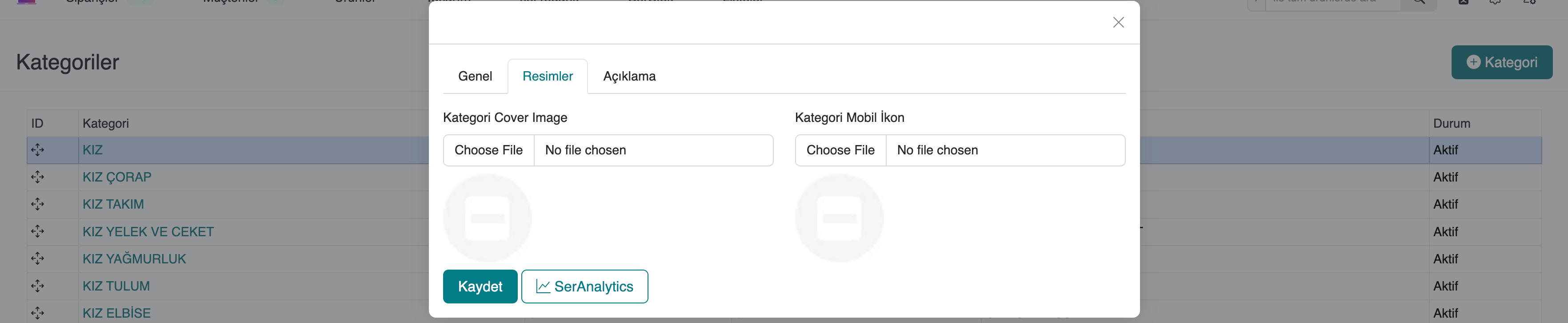Click the move handle for KIZ TULUM
The height and width of the screenshot is (323, 1568).
pyautogui.click(x=38, y=286)
